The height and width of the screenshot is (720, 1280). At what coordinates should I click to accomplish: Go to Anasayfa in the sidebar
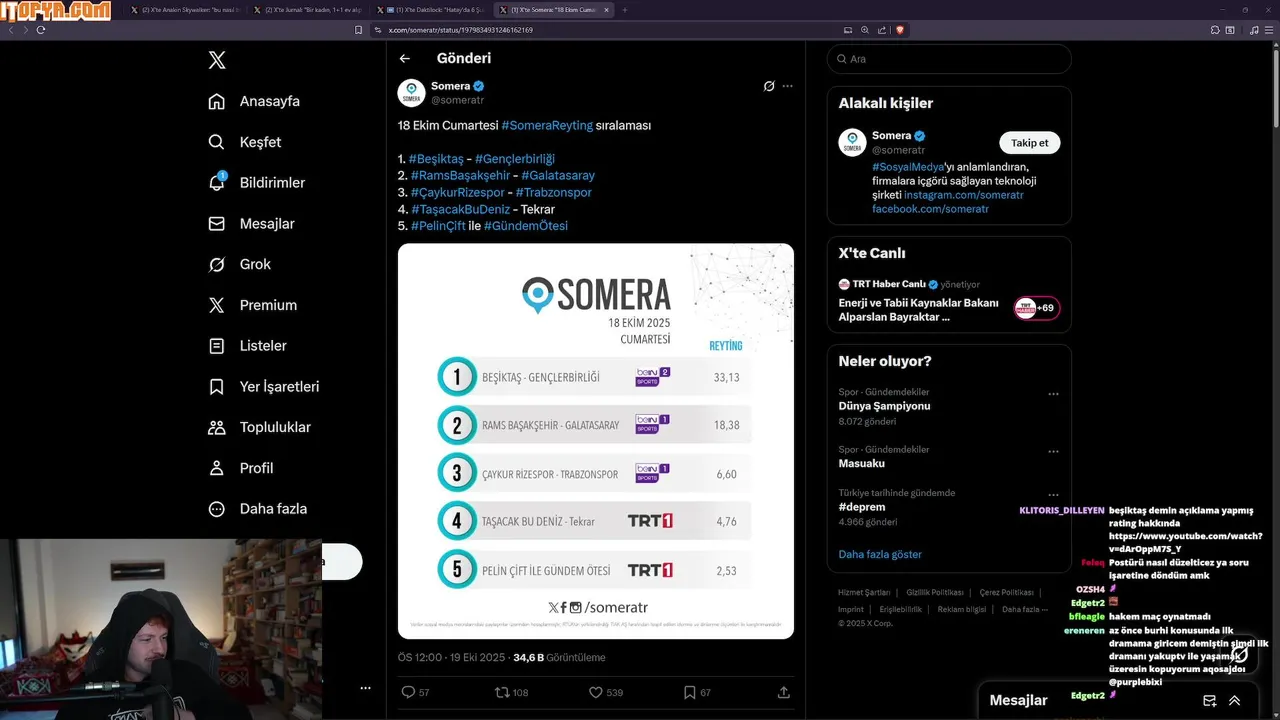[254, 101]
